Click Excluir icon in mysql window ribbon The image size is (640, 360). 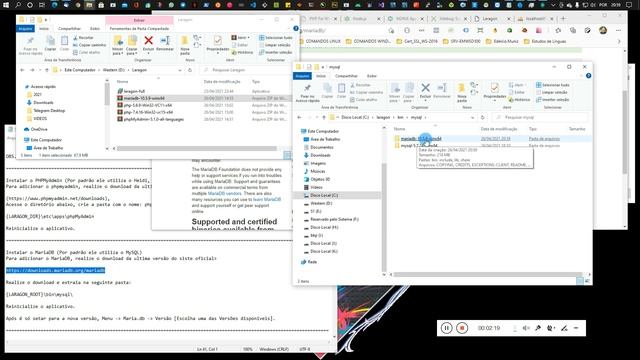425,91
